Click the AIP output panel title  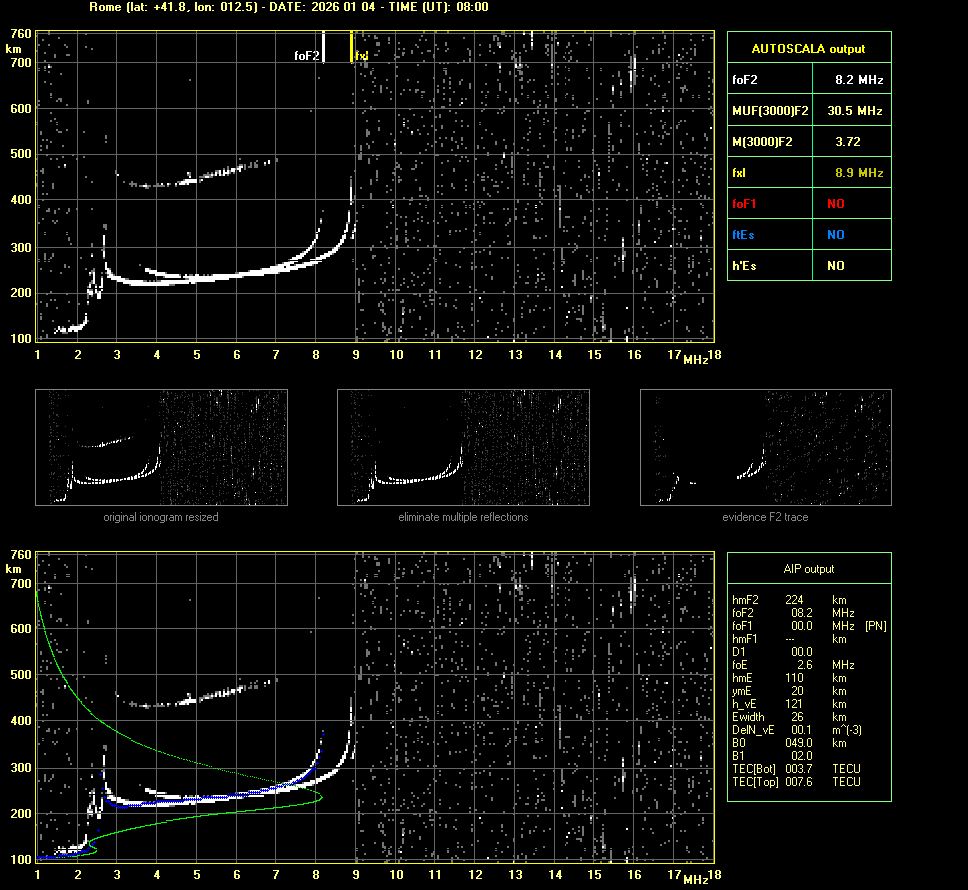[x=808, y=569]
